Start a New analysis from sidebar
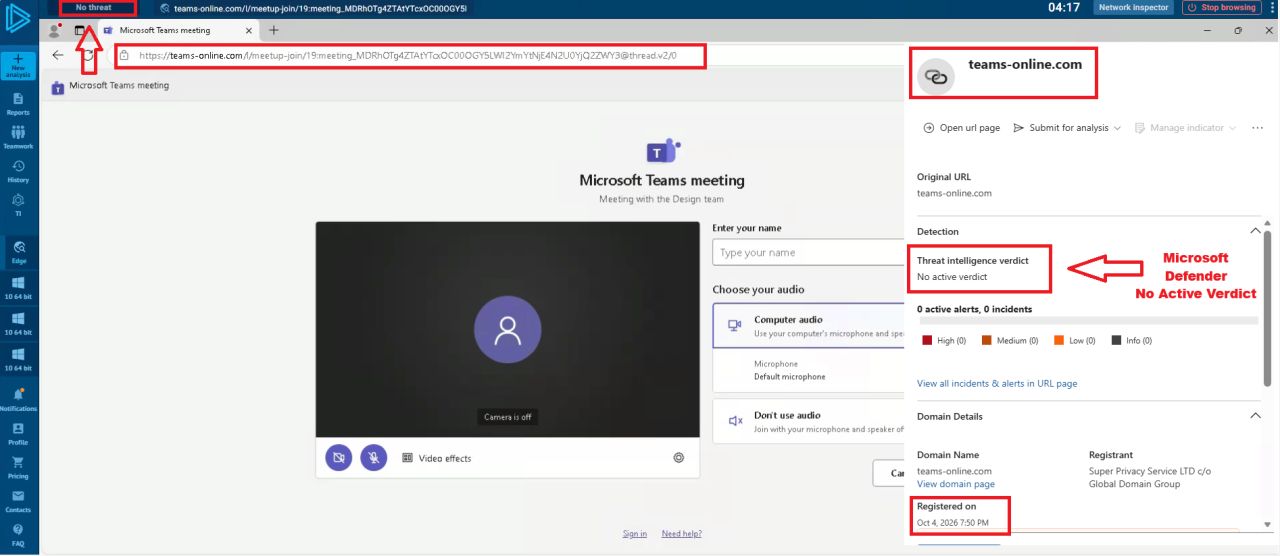 (x=18, y=66)
